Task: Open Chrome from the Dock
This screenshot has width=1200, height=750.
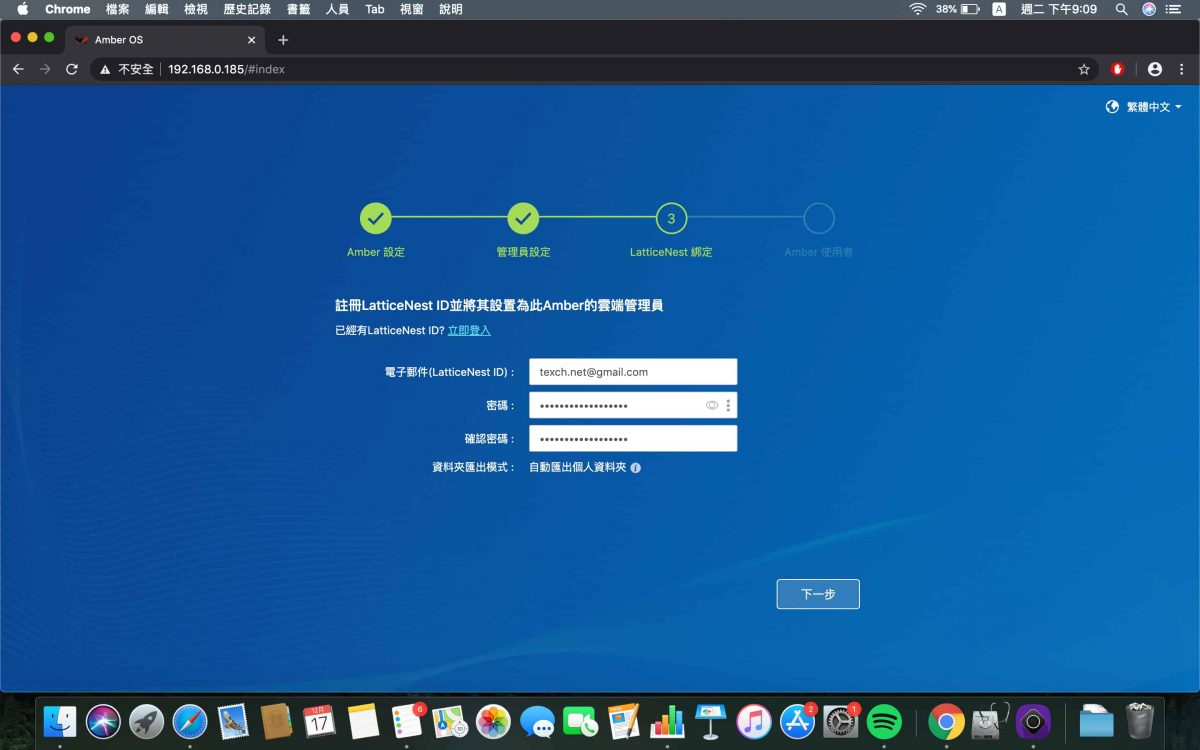Action: click(x=946, y=721)
